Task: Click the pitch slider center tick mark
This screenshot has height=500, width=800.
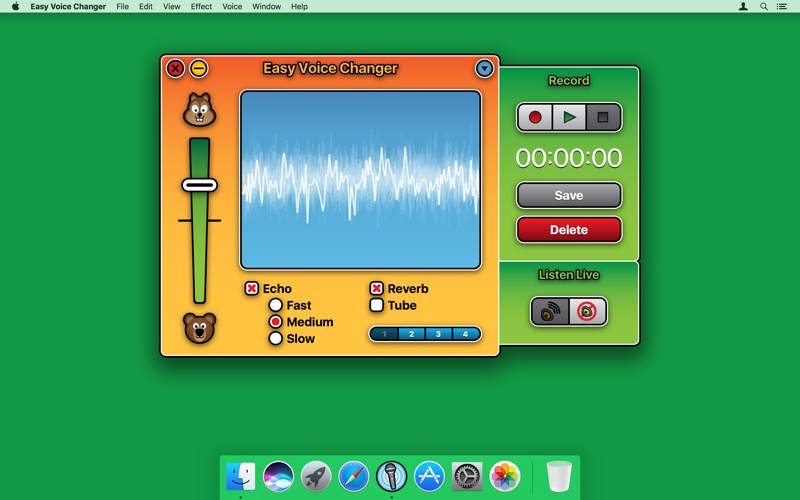Action: [199, 220]
